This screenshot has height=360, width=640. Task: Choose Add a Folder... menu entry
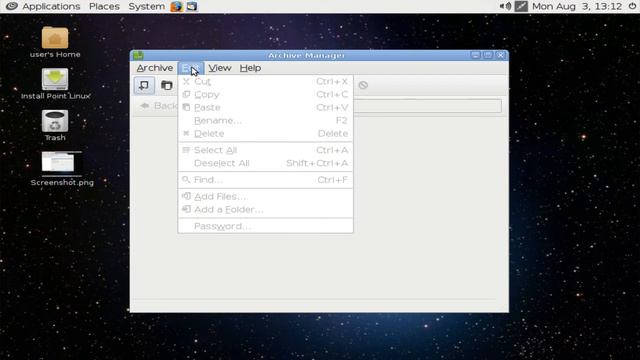coord(265,210)
